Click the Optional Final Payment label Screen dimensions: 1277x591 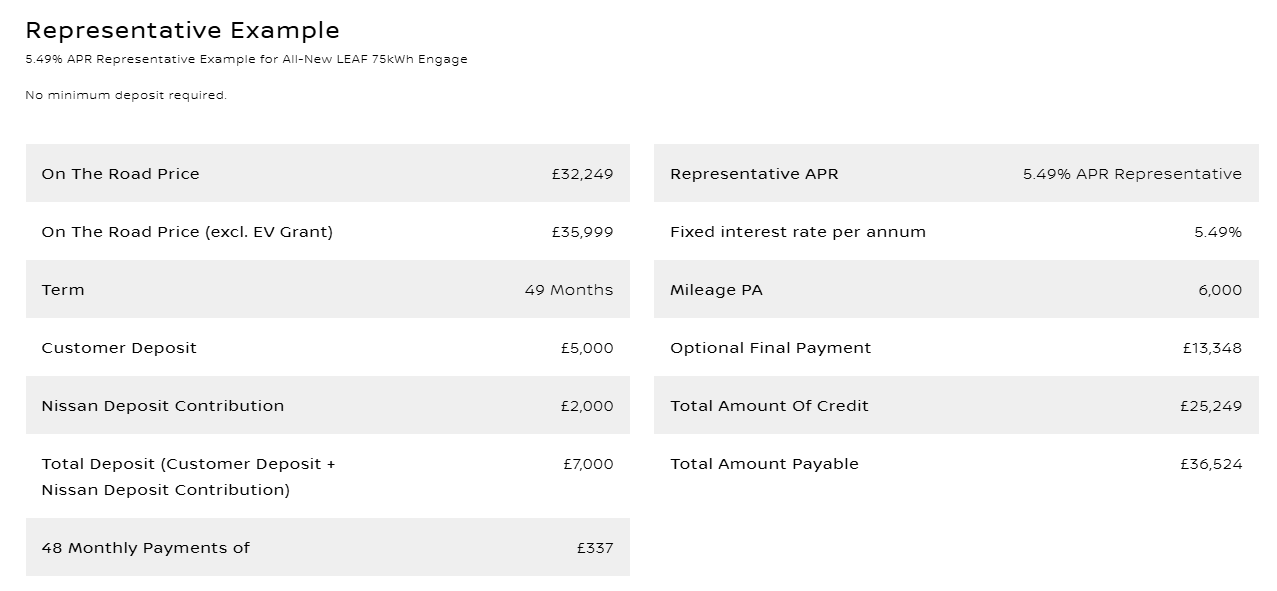click(x=771, y=348)
